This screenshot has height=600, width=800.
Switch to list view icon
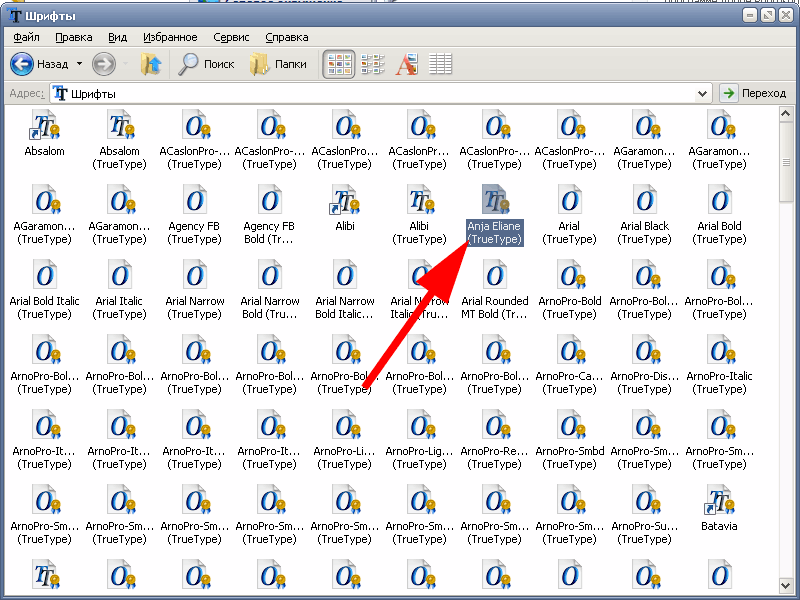[373, 64]
